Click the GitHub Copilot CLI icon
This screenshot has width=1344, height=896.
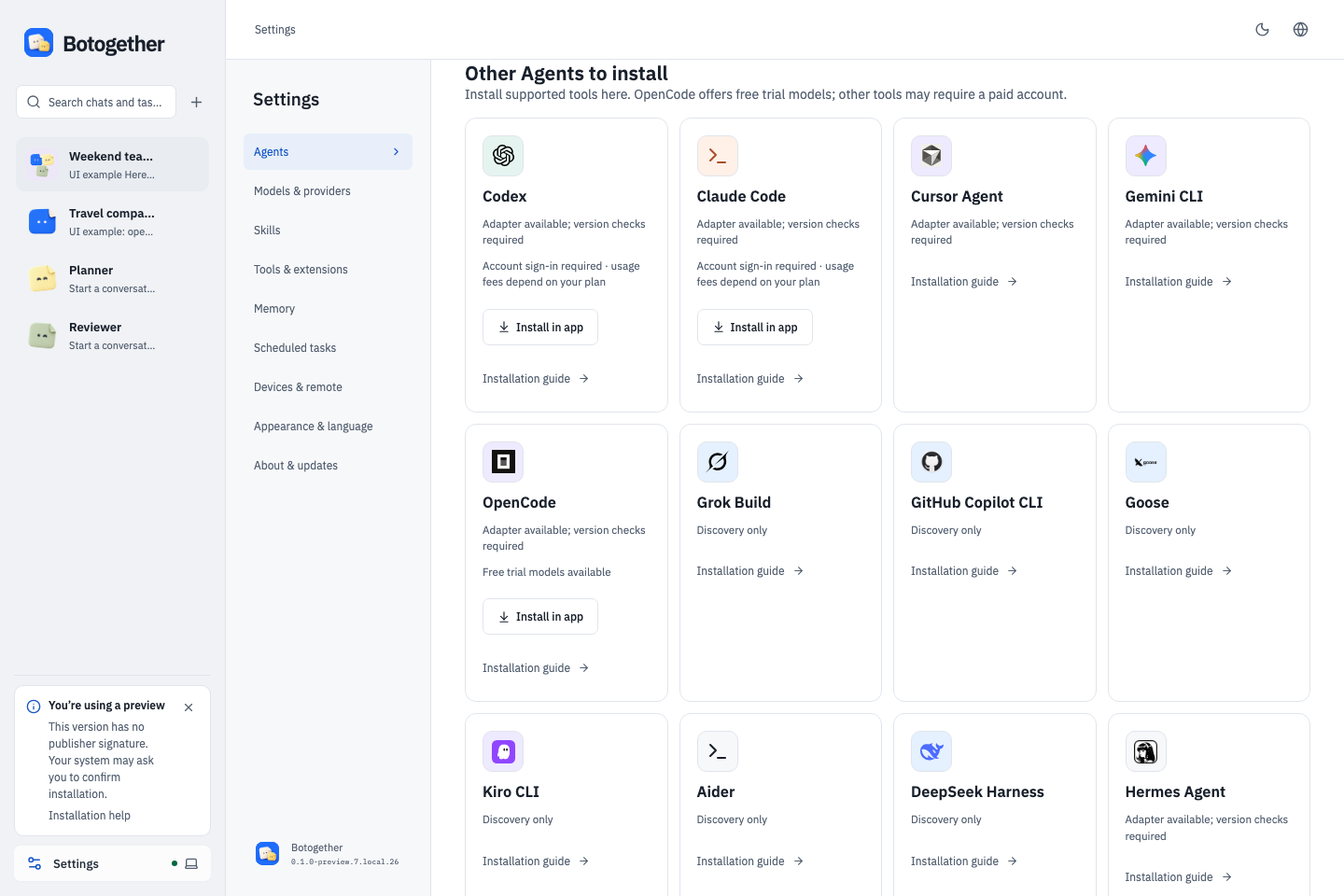click(931, 462)
